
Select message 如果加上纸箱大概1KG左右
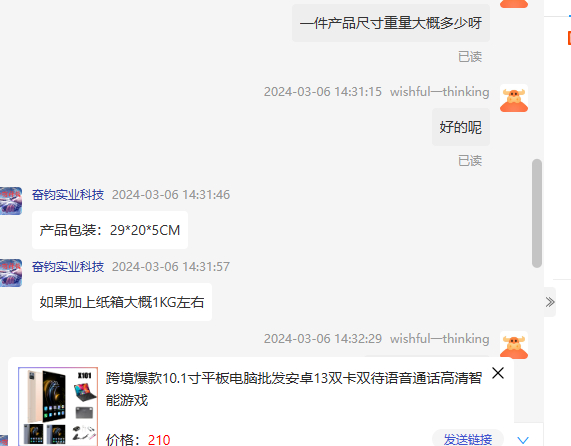122,302
